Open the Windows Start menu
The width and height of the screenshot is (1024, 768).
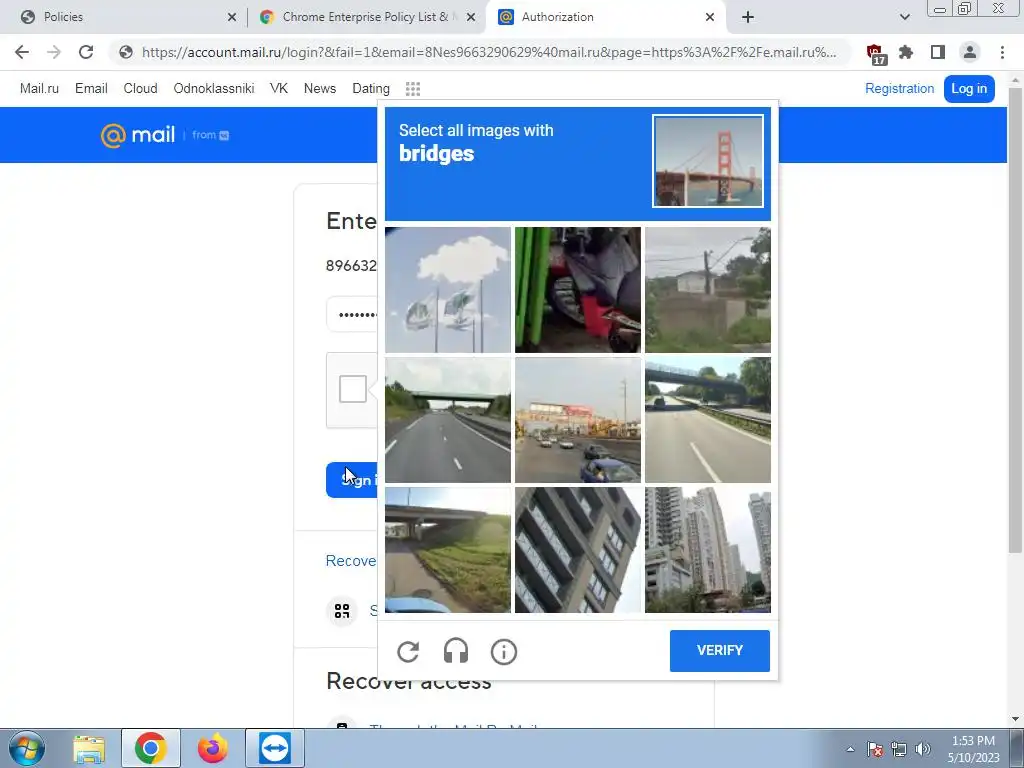pos(26,748)
